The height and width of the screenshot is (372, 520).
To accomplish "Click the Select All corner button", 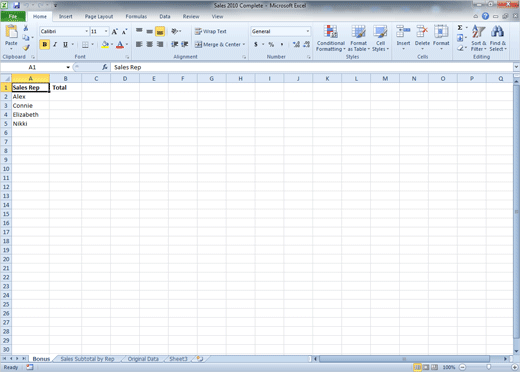I will click(x=6, y=79).
